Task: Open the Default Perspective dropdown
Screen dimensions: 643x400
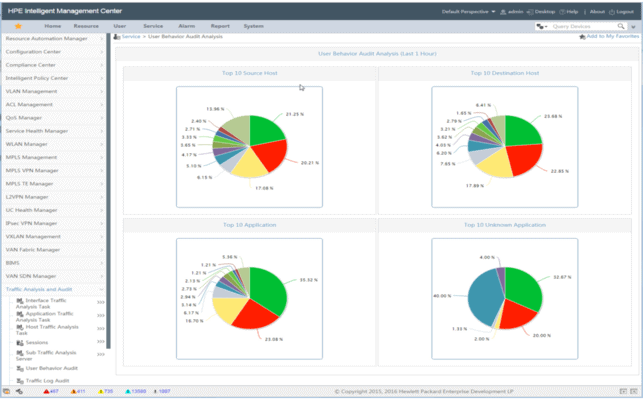Action: tap(468, 12)
